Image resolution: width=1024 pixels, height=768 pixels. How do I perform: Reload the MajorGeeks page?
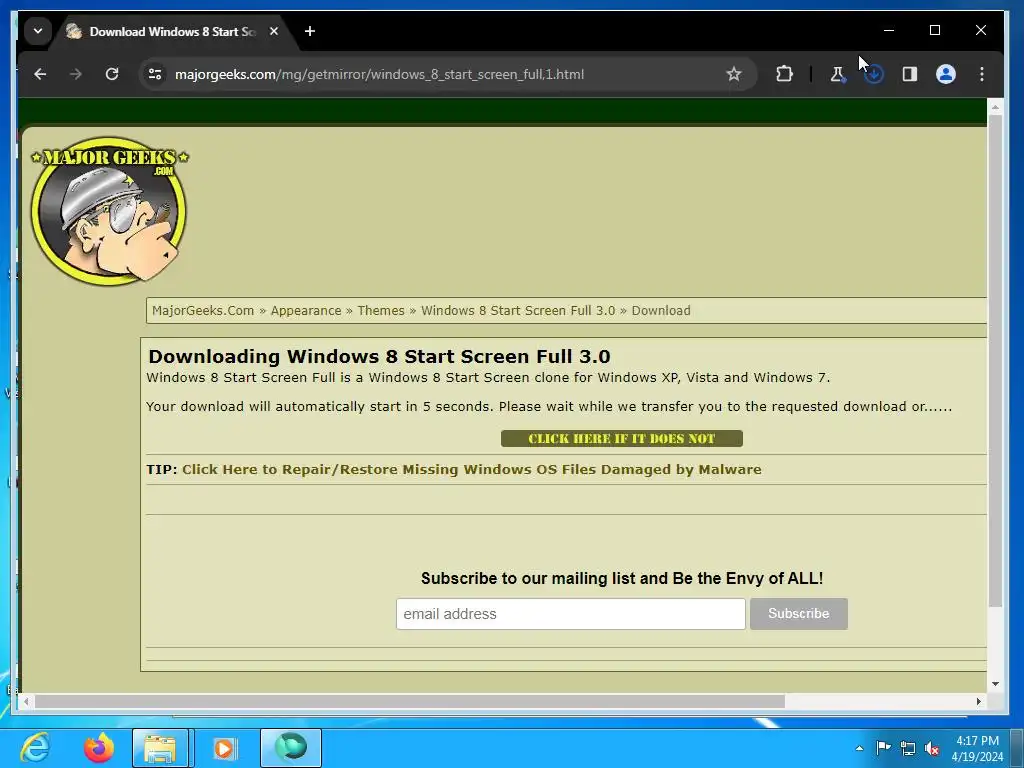112,74
